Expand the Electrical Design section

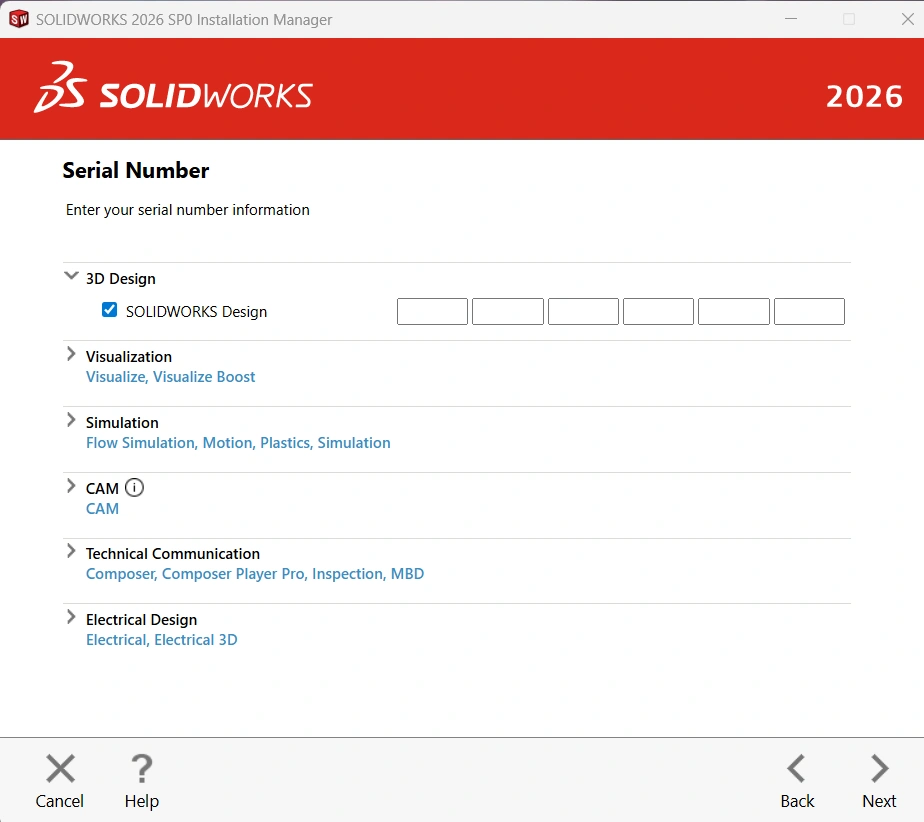click(71, 617)
